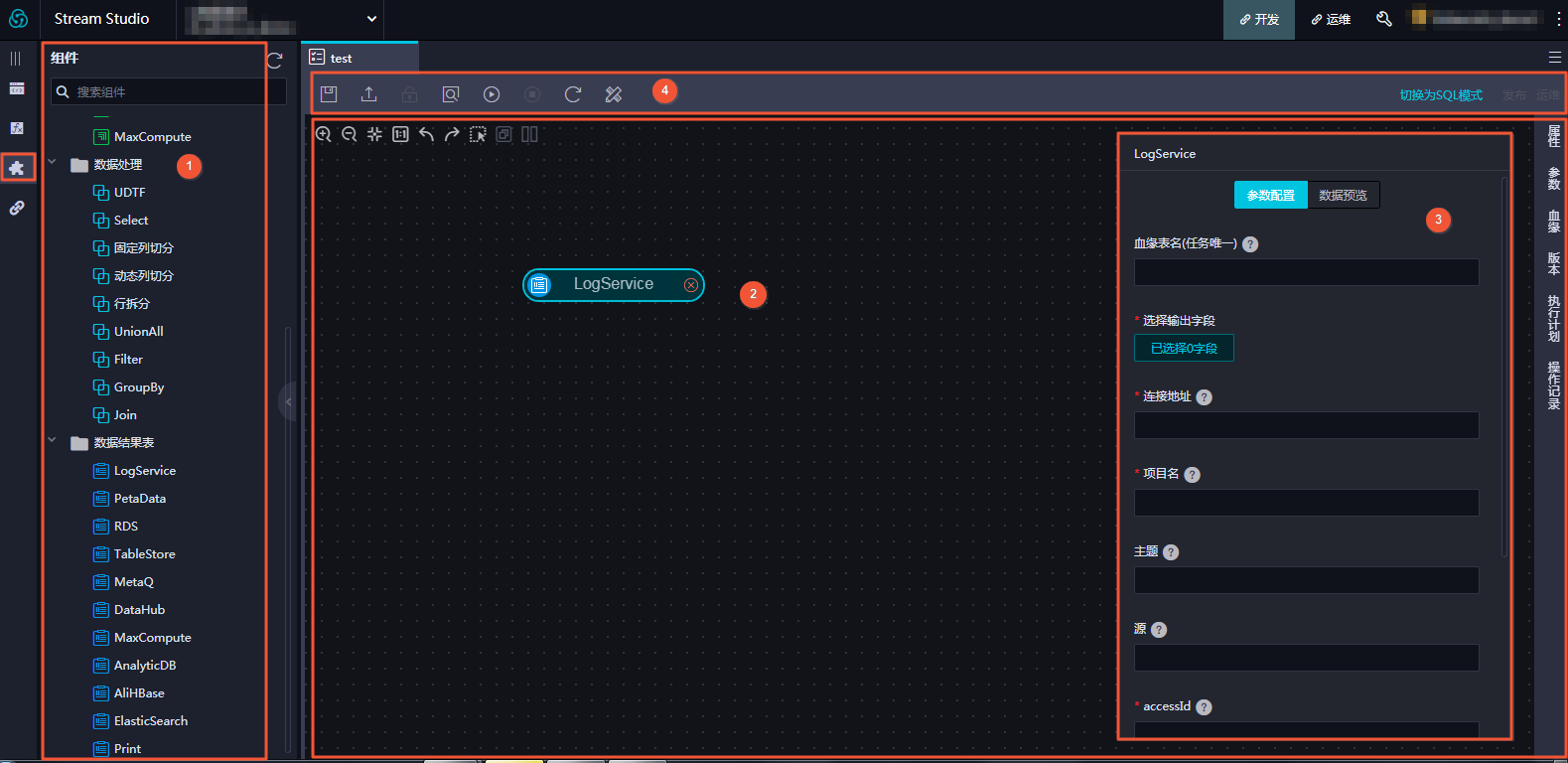Zoom in on the canvas
This screenshot has height=763, width=1568.
point(324,134)
